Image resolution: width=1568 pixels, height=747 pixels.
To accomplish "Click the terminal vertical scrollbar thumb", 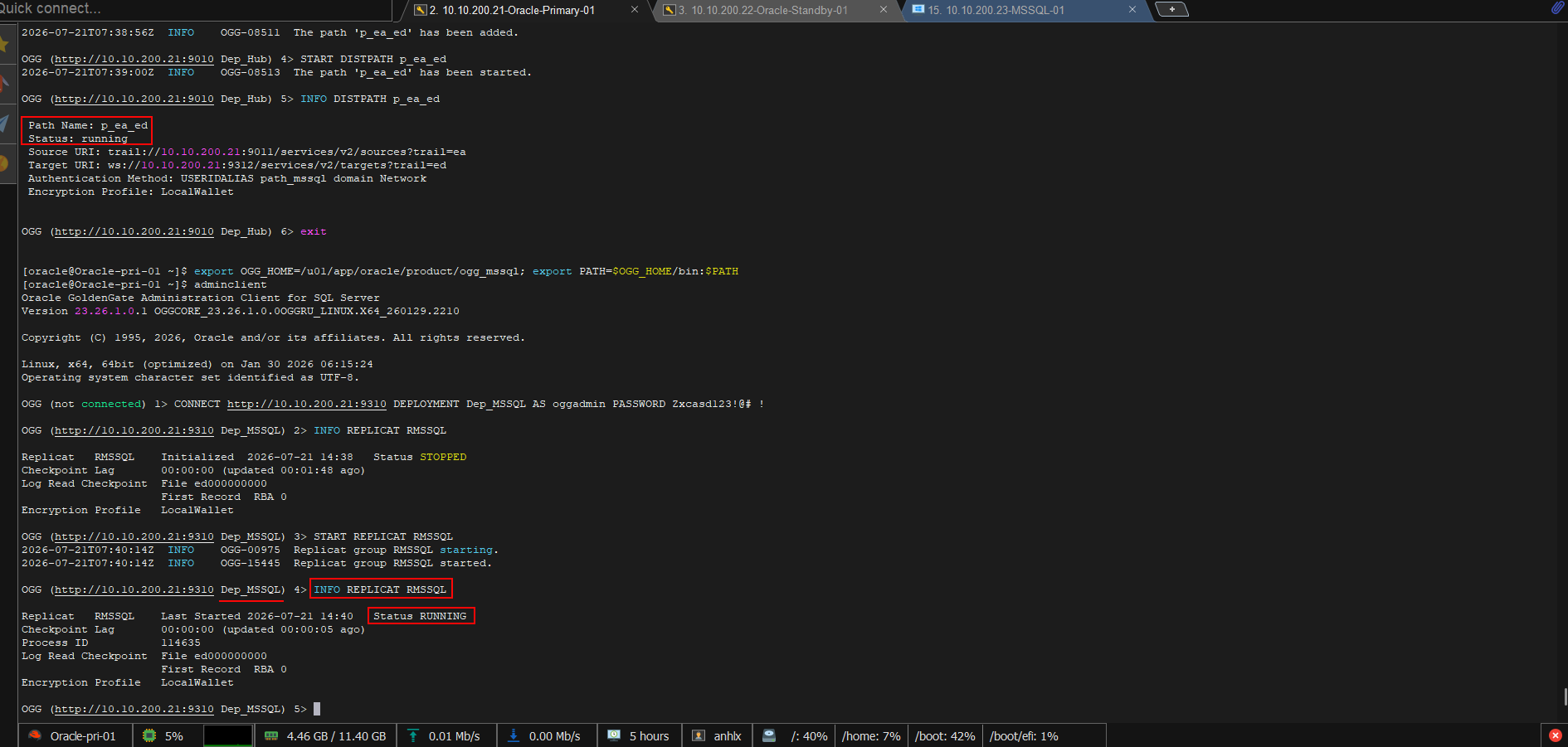I will pos(1565,696).
